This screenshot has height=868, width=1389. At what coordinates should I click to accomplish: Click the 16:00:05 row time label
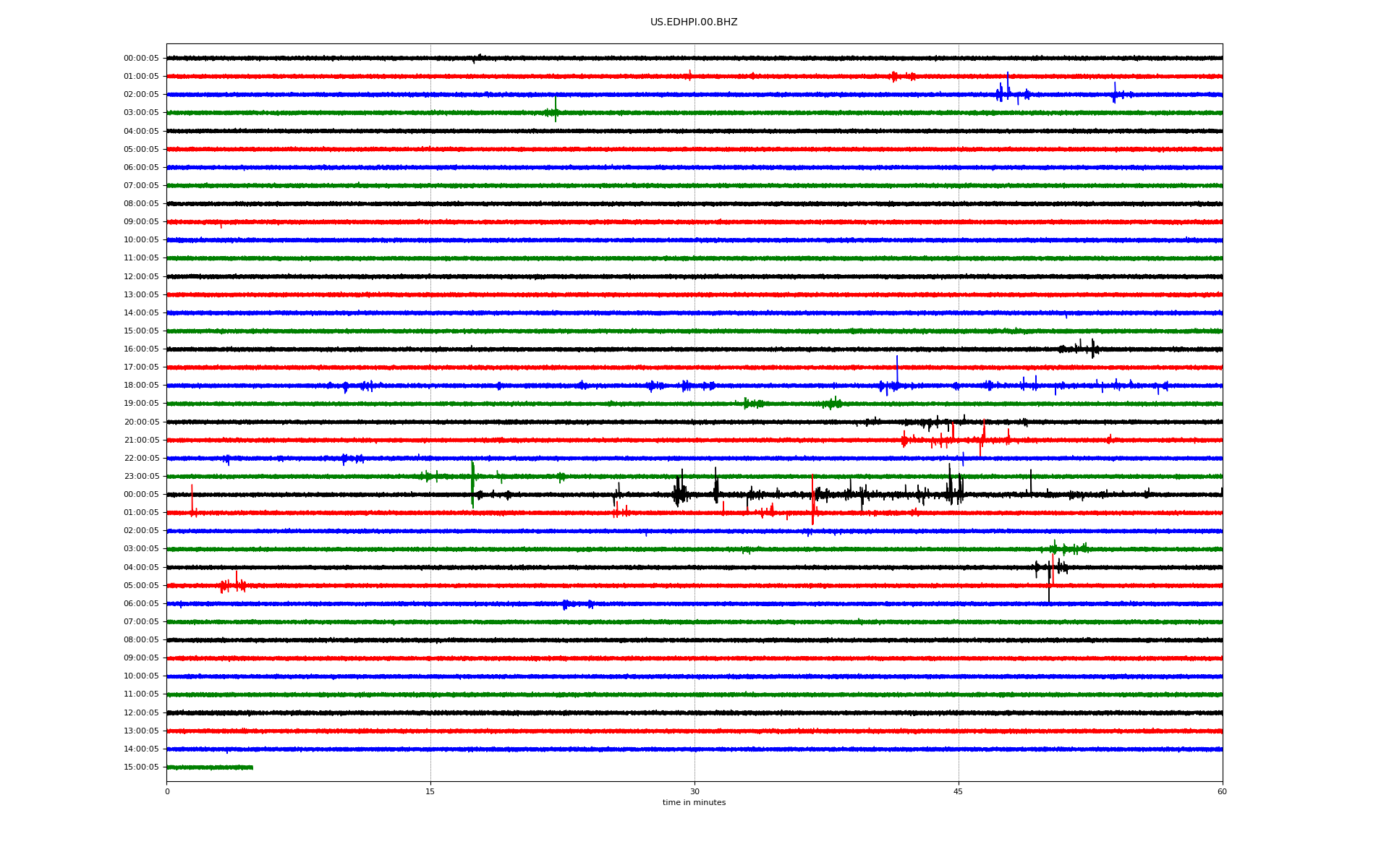[x=141, y=349]
